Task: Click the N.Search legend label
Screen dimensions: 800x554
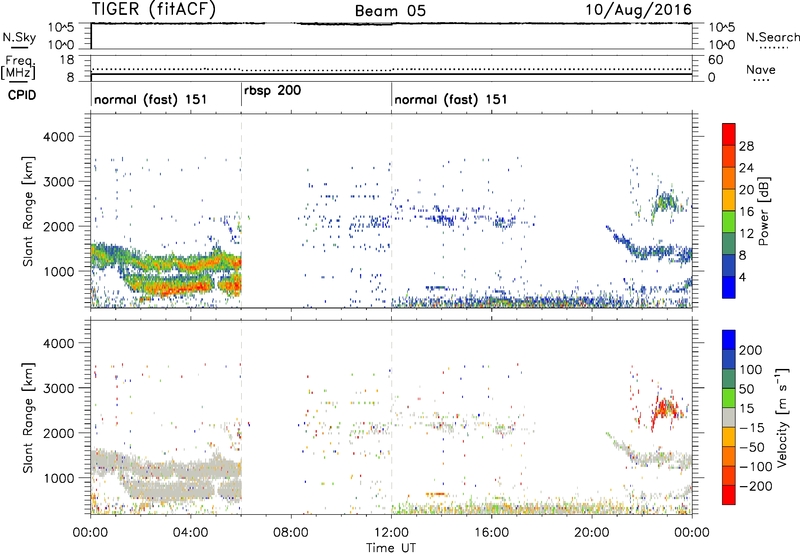Action: tap(773, 37)
